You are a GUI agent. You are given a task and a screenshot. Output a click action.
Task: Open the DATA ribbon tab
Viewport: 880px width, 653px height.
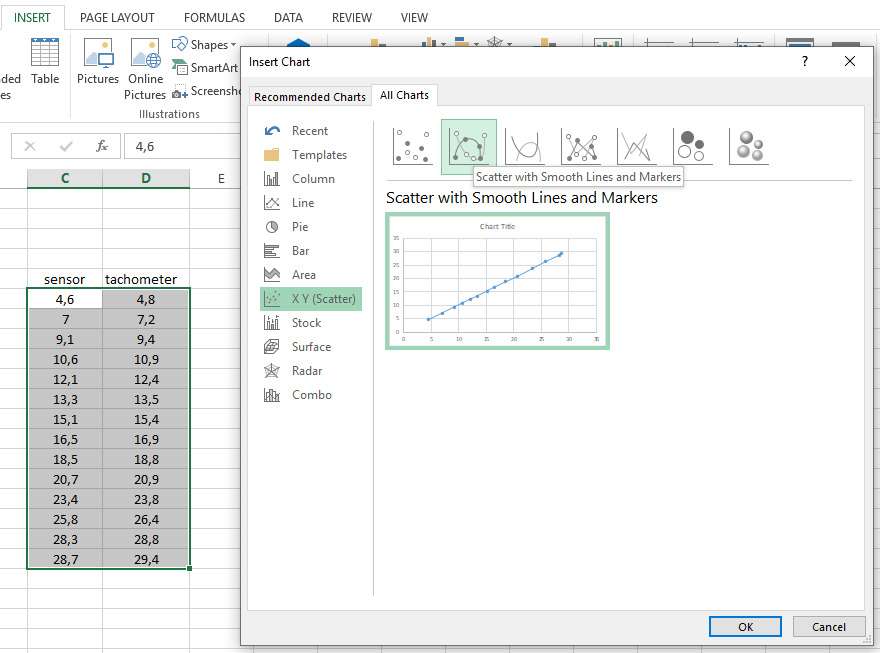coord(288,17)
